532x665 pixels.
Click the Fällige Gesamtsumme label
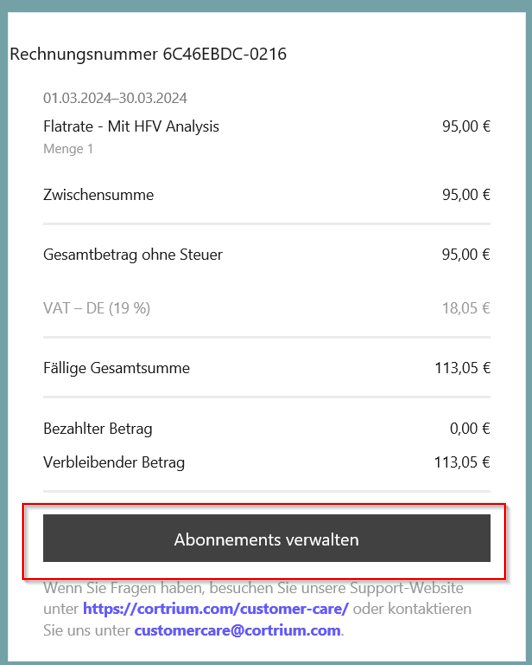tap(116, 368)
